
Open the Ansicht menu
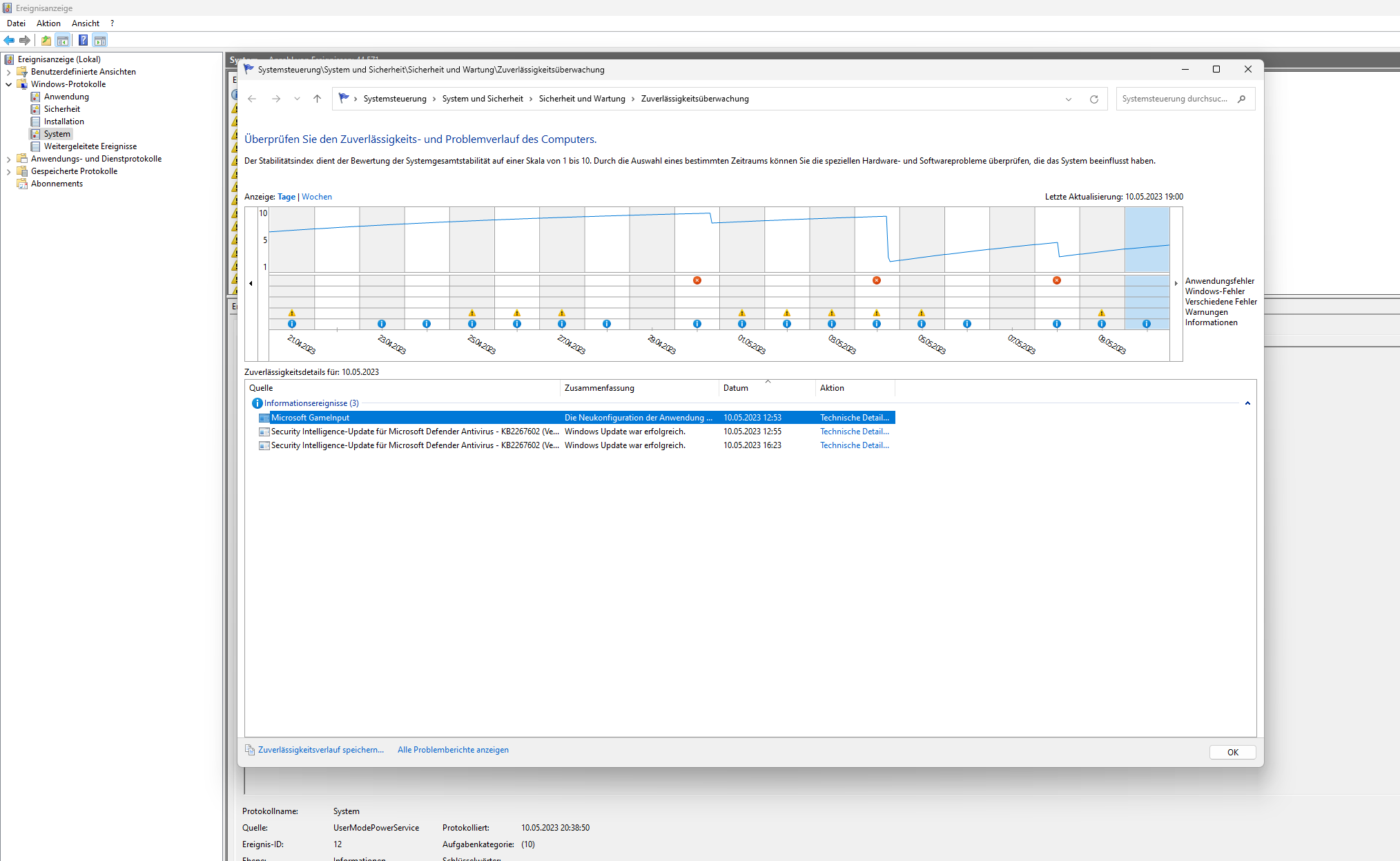tap(86, 23)
